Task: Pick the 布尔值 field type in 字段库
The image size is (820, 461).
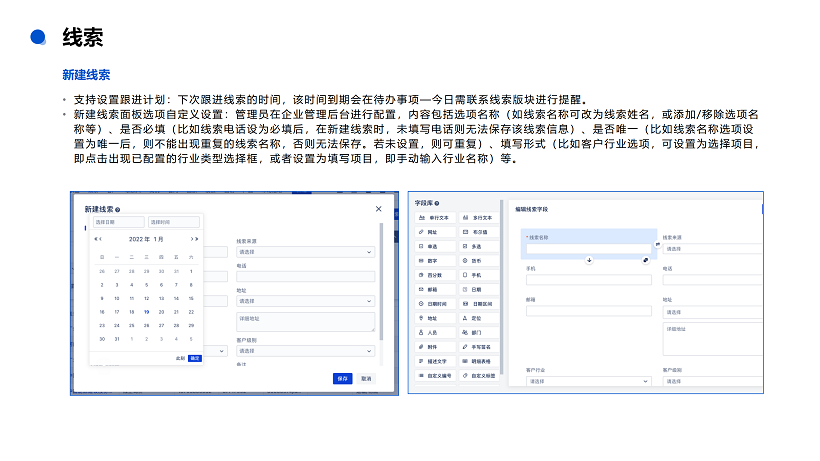Action: click(479, 232)
